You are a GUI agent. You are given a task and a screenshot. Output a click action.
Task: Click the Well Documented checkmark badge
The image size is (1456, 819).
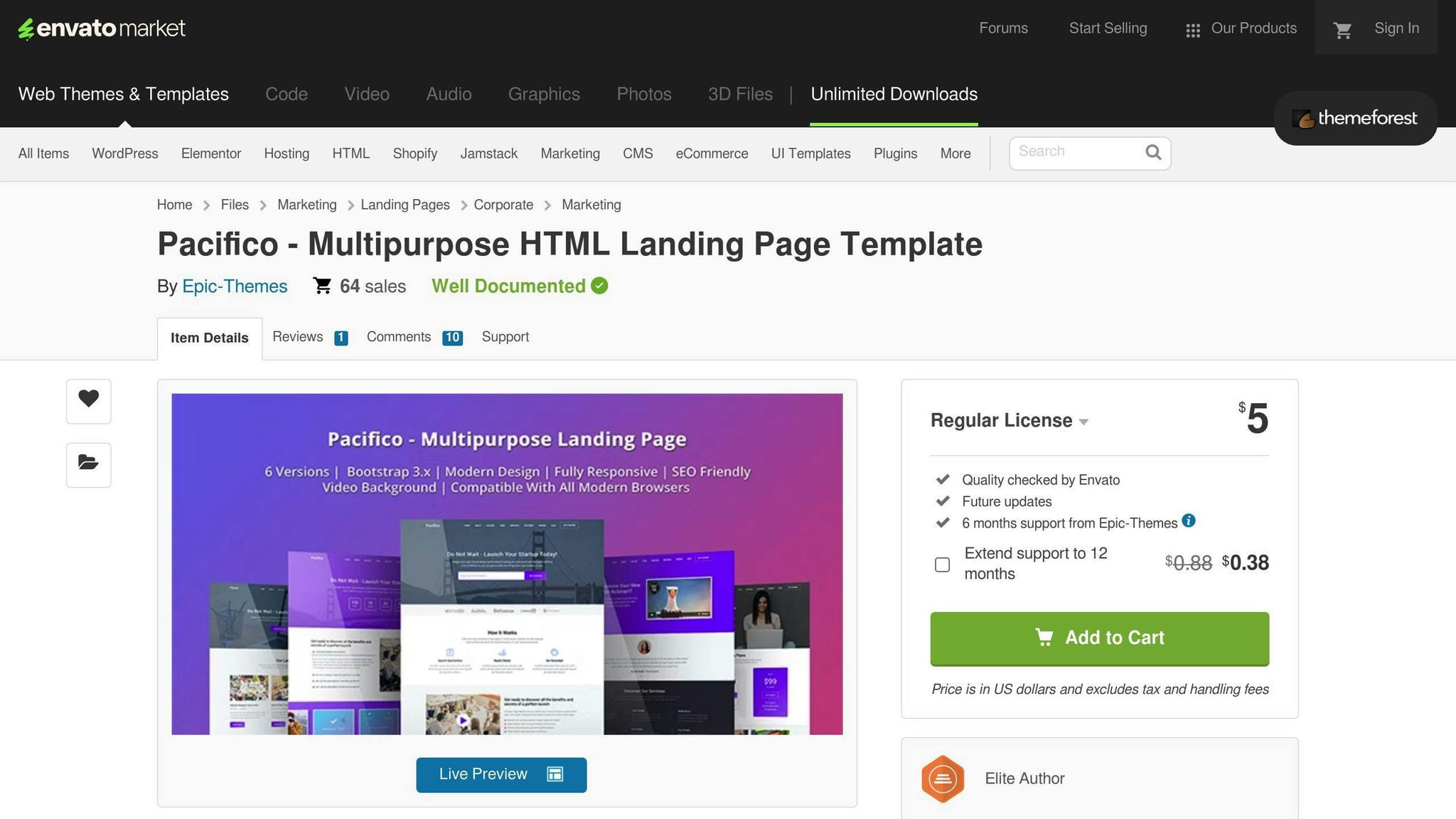[x=599, y=286]
